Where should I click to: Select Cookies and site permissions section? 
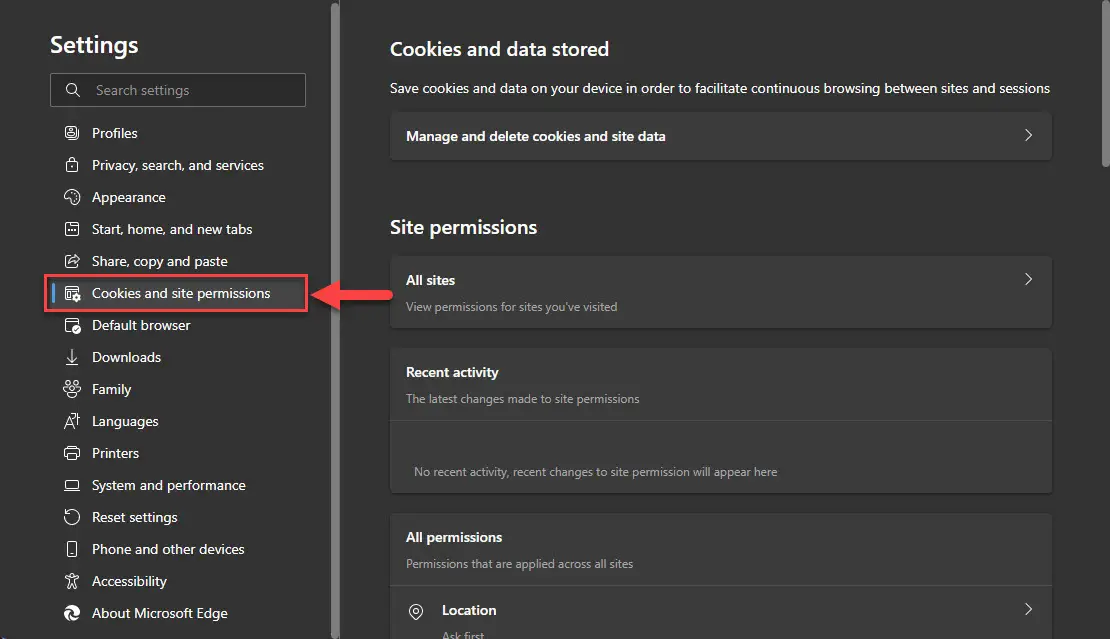(178, 293)
